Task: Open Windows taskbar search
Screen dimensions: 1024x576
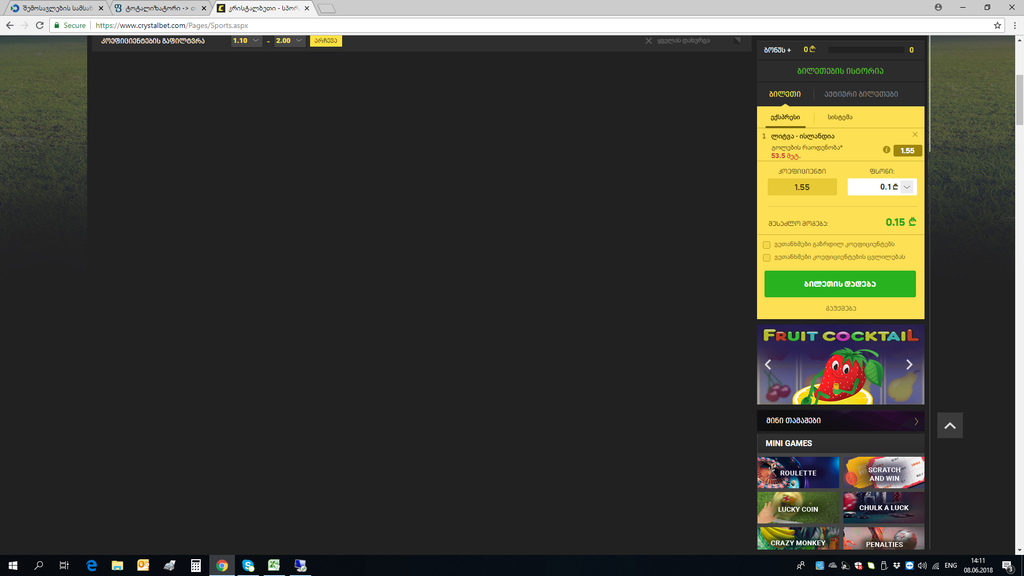Action: pyautogui.click(x=39, y=566)
